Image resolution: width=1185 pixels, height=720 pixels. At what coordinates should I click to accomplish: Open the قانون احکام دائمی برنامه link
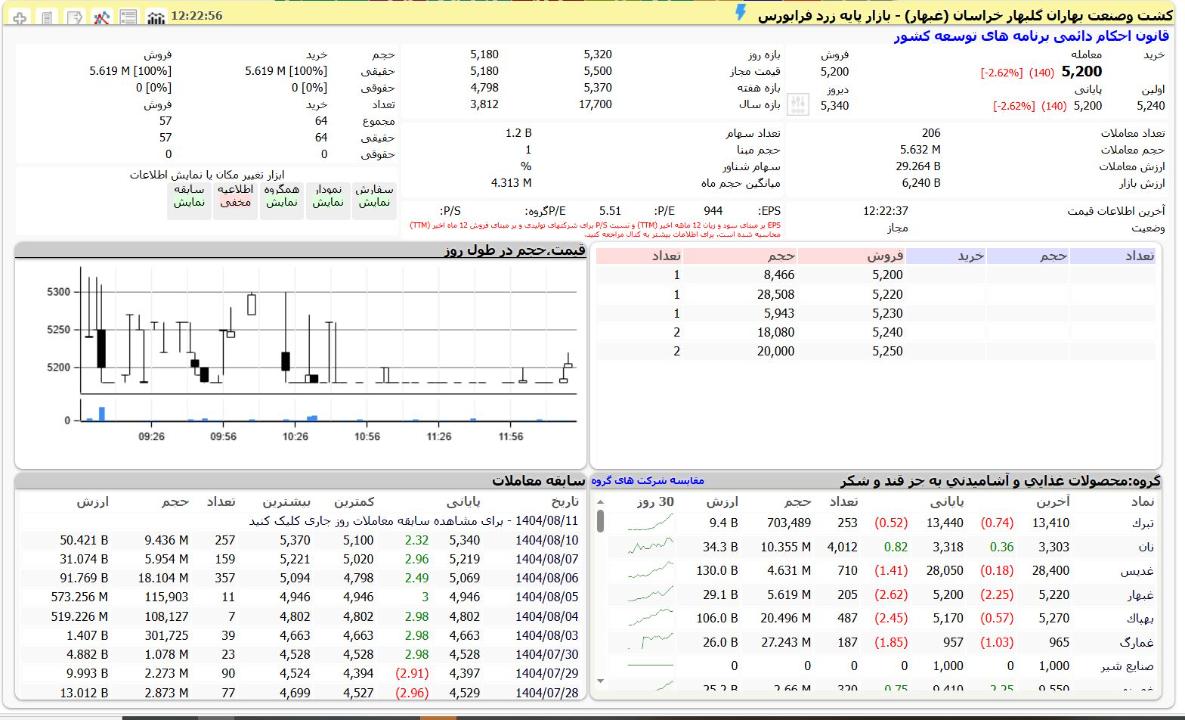[x=1036, y=36]
